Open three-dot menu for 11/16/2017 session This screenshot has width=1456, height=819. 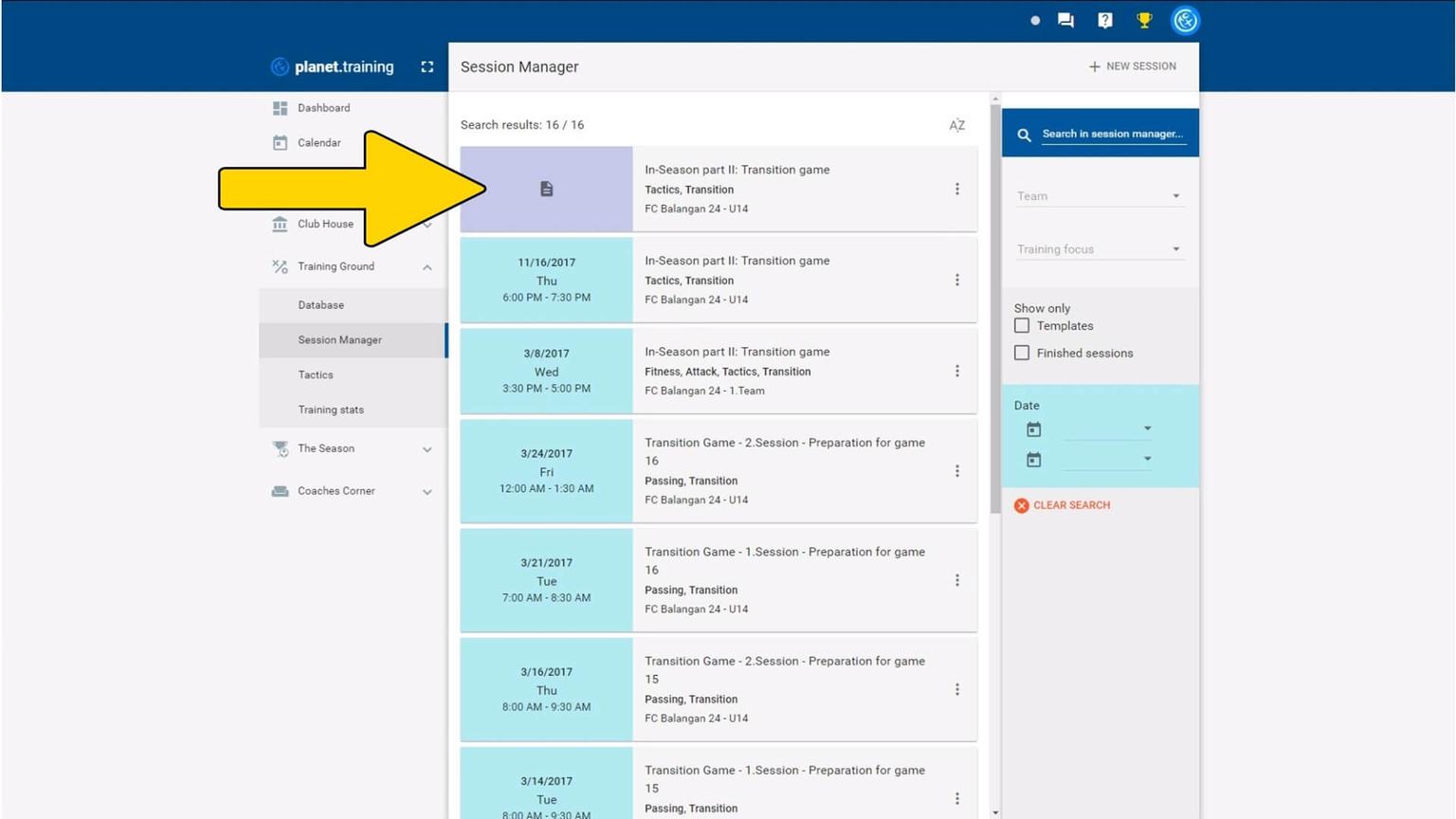956,280
